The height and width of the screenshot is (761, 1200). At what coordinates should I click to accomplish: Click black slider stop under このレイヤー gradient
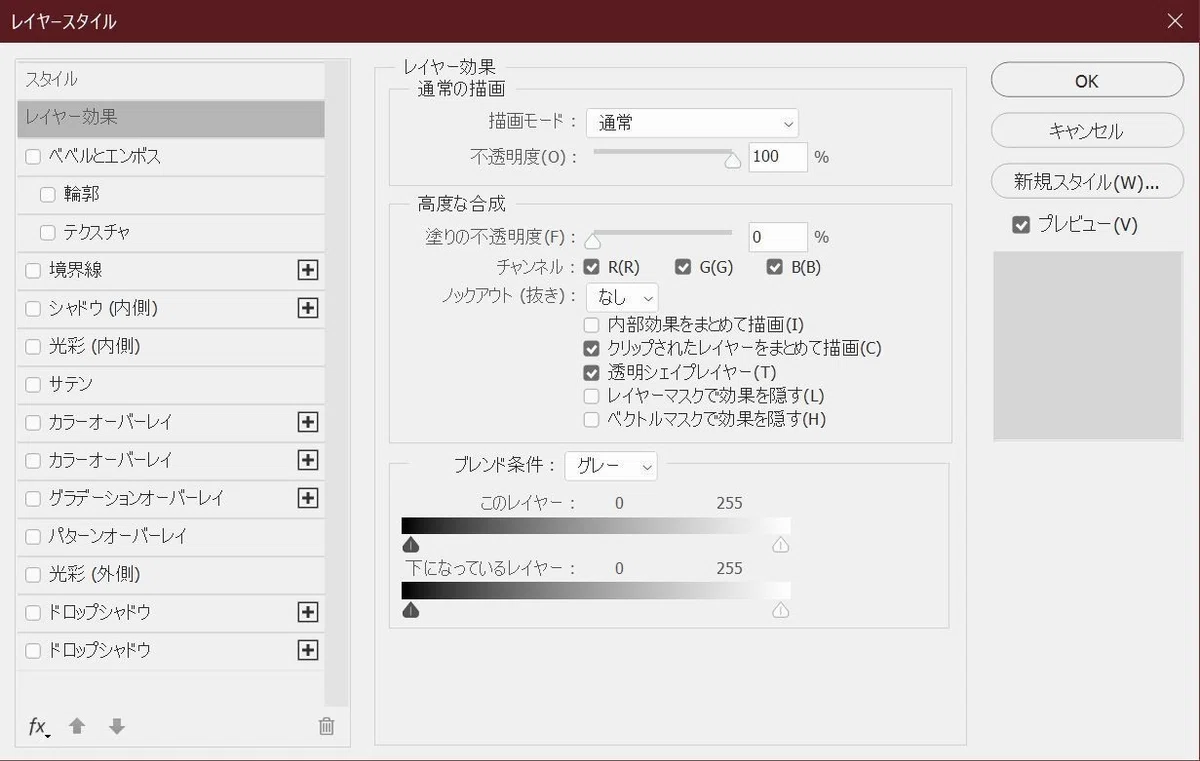click(x=410, y=545)
